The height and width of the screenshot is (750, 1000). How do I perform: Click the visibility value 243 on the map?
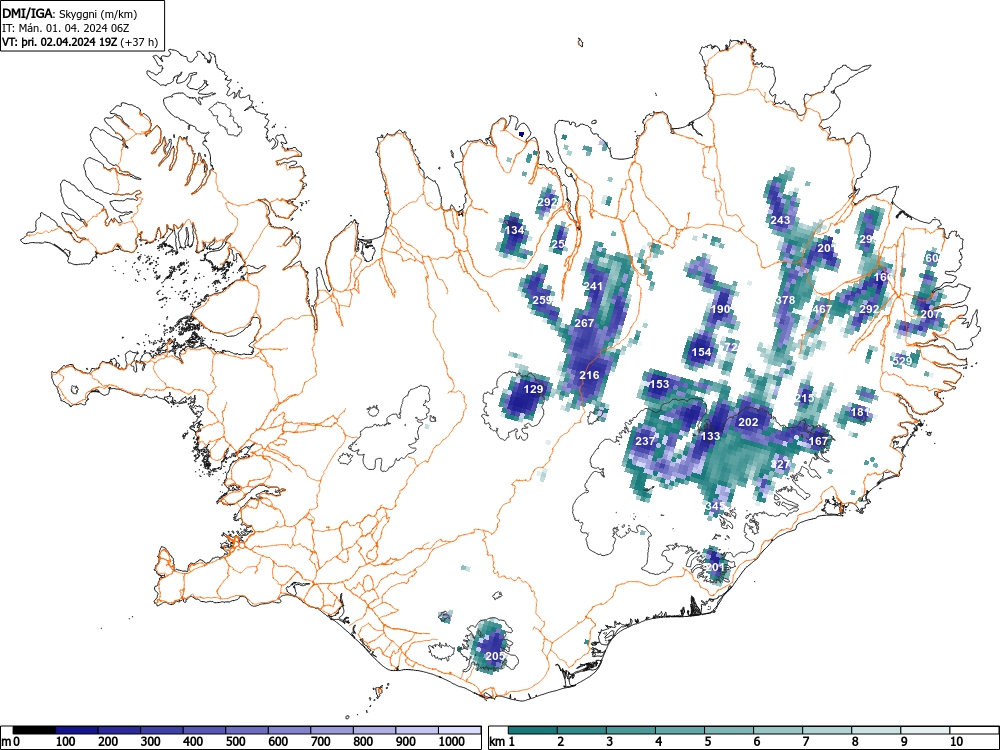click(781, 220)
